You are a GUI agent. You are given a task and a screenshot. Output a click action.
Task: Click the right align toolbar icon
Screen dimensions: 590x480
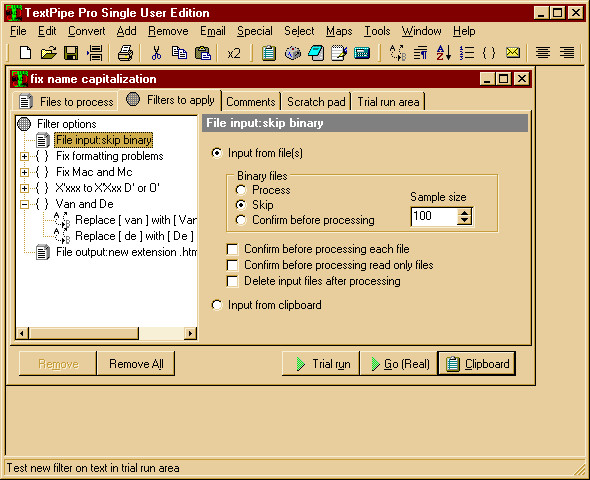pyautogui.click(x=566, y=52)
